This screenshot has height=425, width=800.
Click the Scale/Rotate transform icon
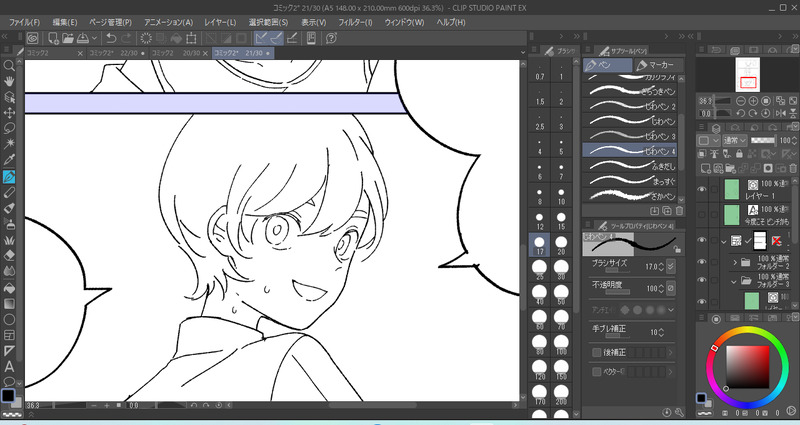pyautogui.click(x=191, y=38)
